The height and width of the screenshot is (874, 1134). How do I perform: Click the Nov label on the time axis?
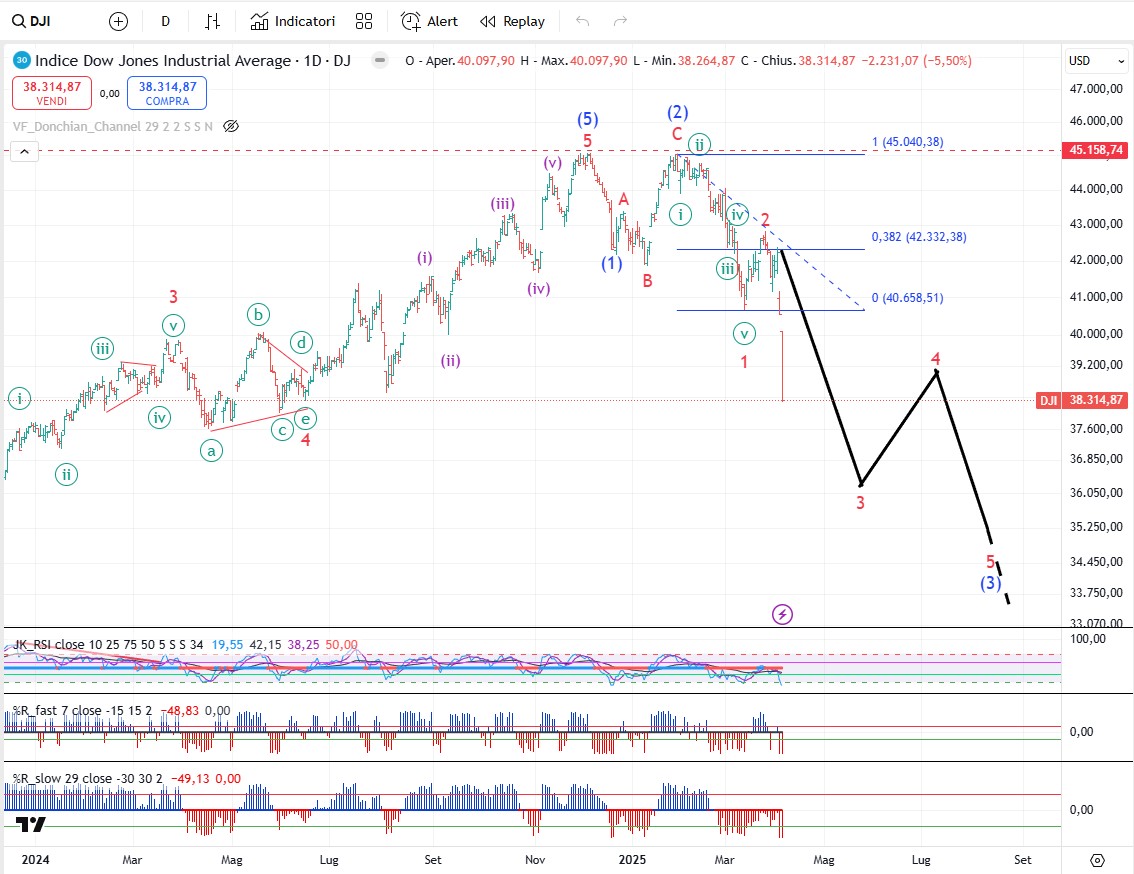535,860
